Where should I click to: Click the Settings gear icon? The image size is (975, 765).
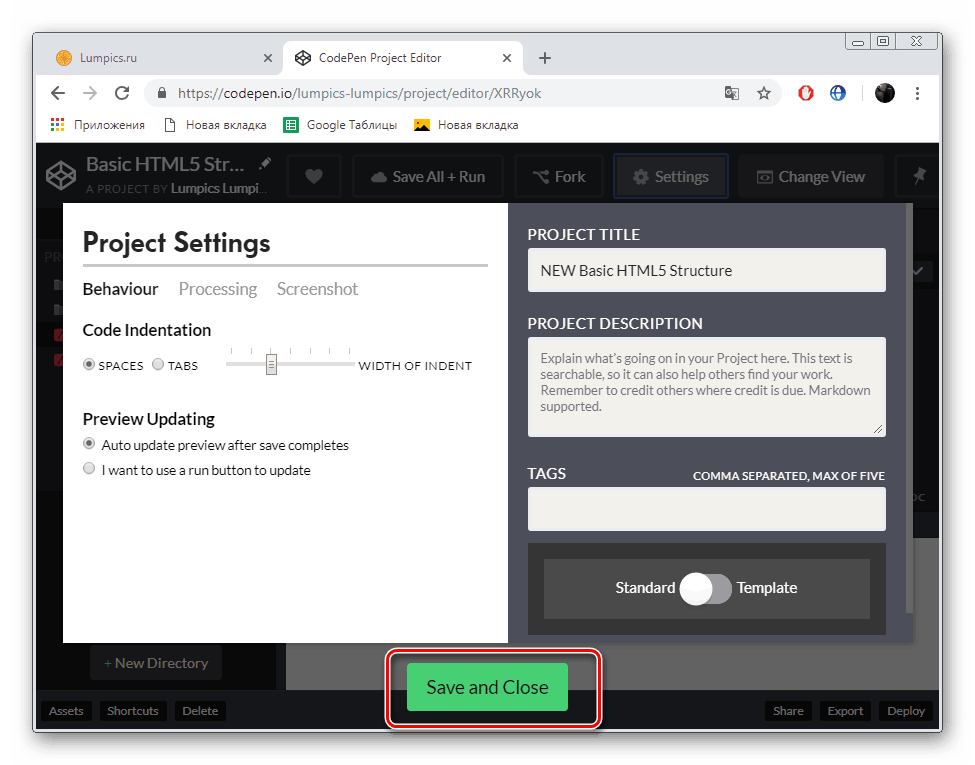[640, 175]
